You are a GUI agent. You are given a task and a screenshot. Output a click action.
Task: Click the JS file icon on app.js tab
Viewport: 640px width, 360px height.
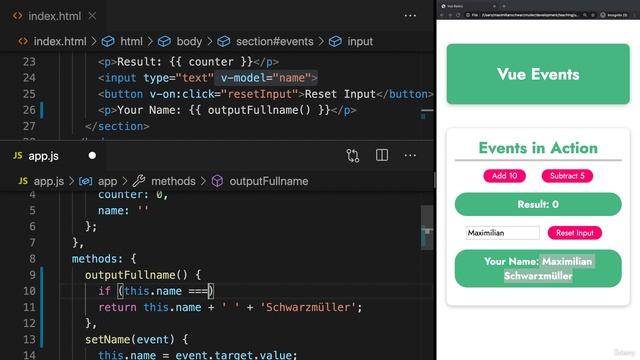tap(18, 156)
